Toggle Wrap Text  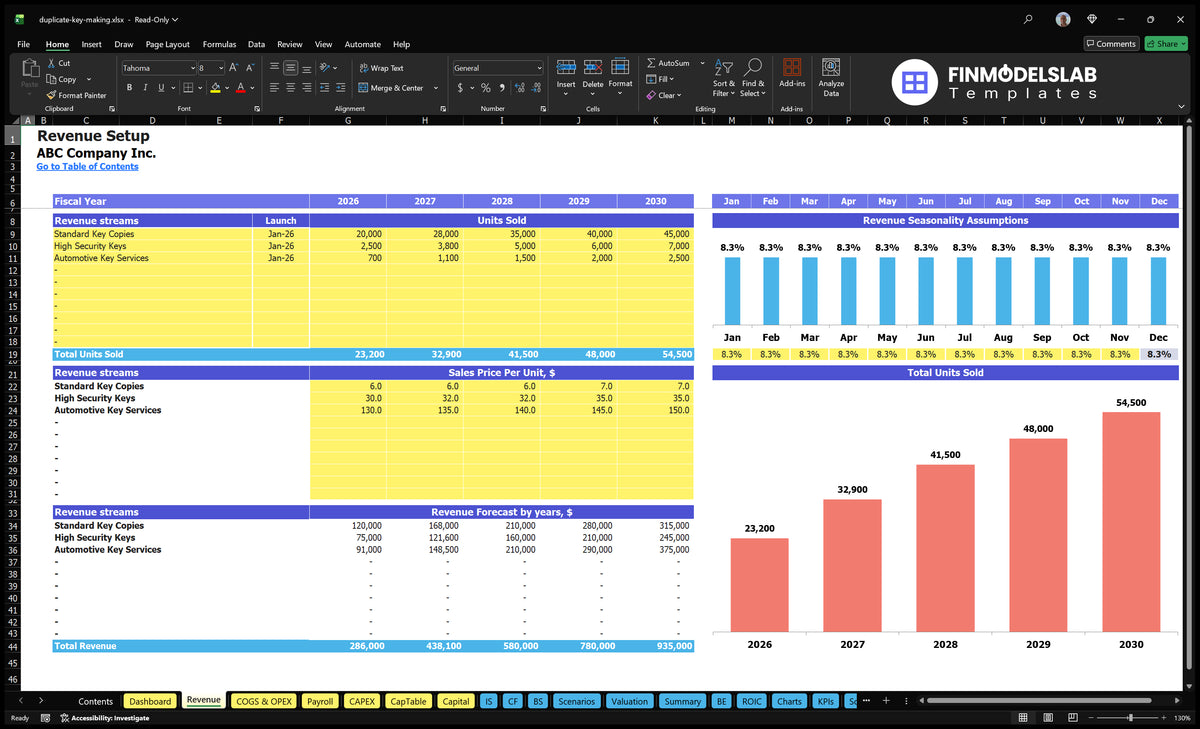[381, 68]
